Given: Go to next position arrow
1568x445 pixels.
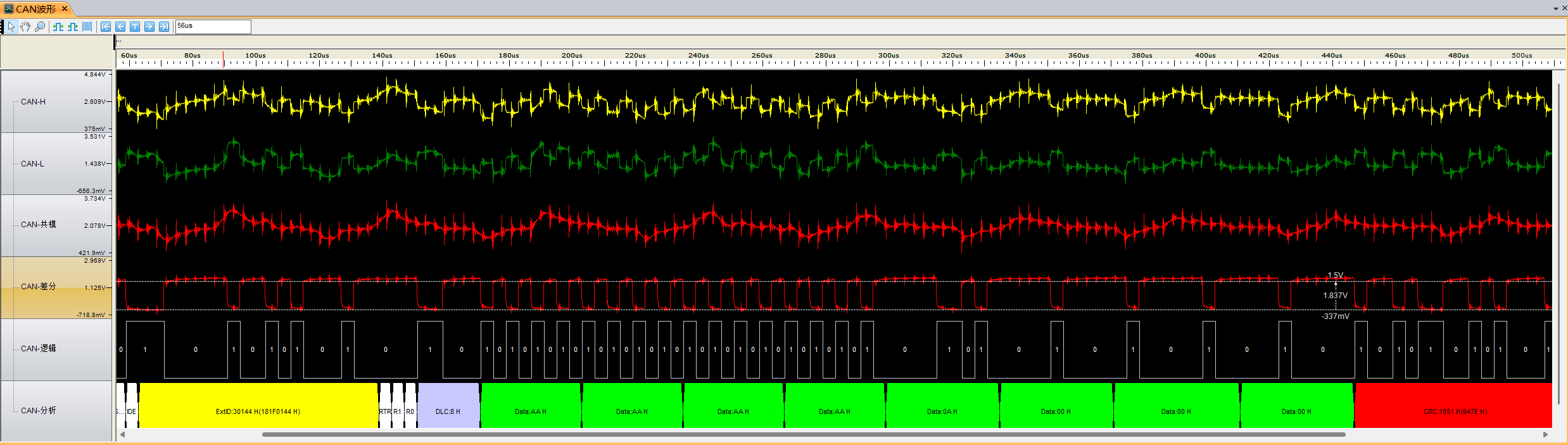Looking at the screenshot, I should click(x=149, y=27).
